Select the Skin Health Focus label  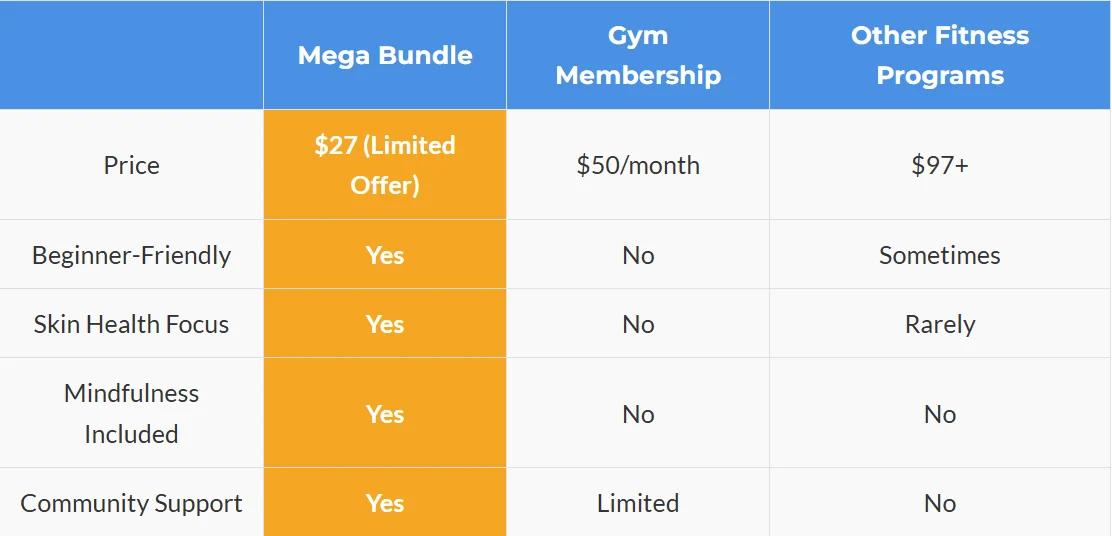coord(132,324)
